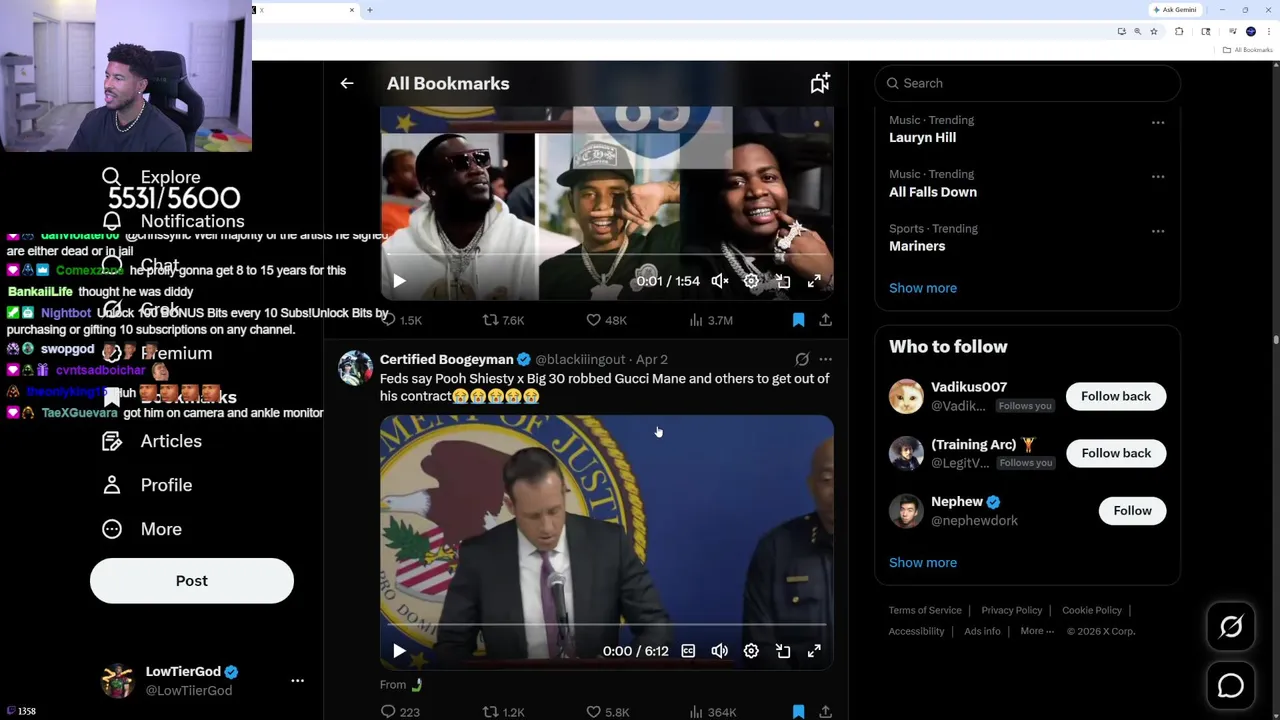Image resolution: width=1280 pixels, height=720 pixels.
Task: Toggle captions on the 6:12 video
Action: (x=688, y=651)
